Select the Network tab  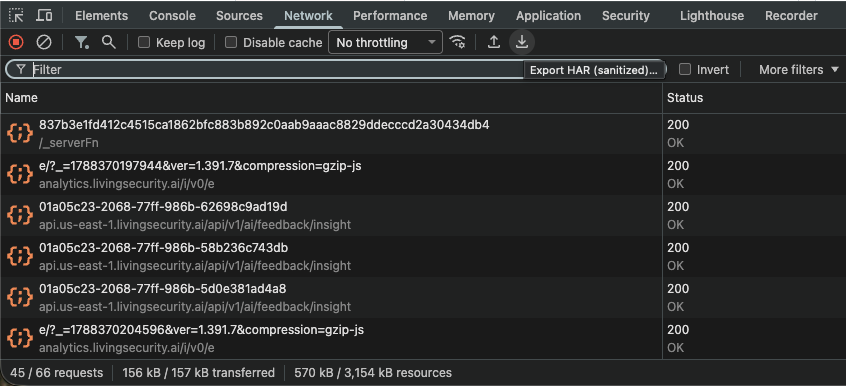point(308,16)
